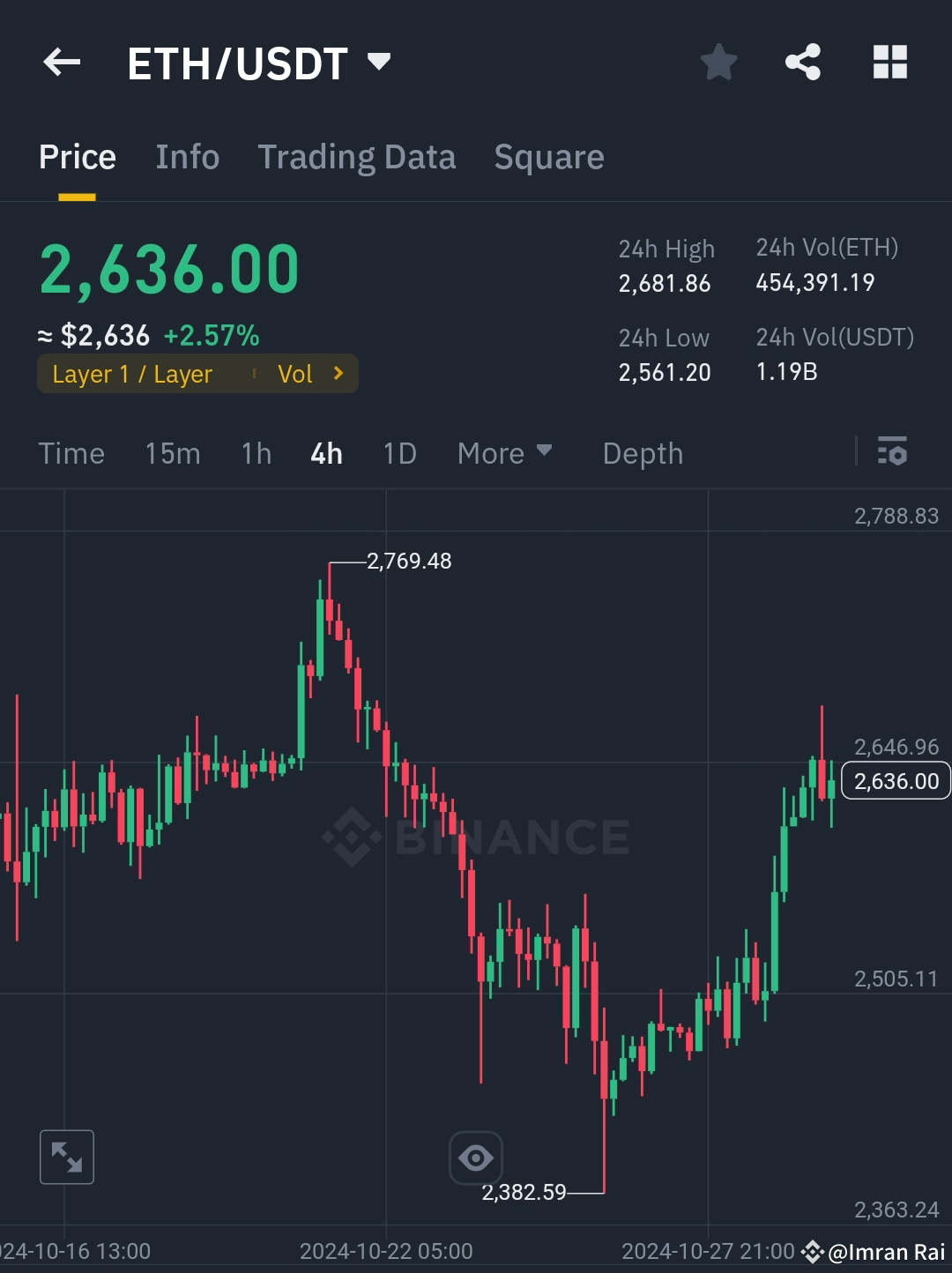Screen dimensions: 952x1273
Task: Switch interval from 4h to 15m
Action: pos(173,452)
